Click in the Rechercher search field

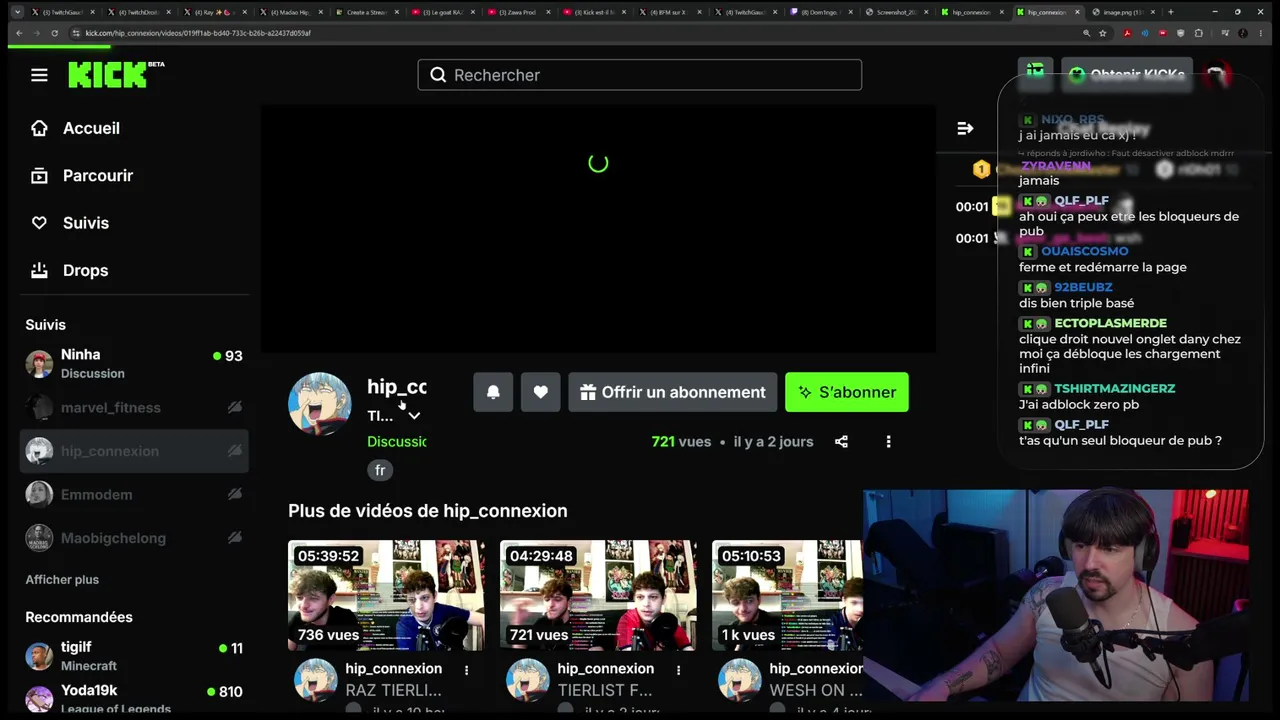(640, 75)
